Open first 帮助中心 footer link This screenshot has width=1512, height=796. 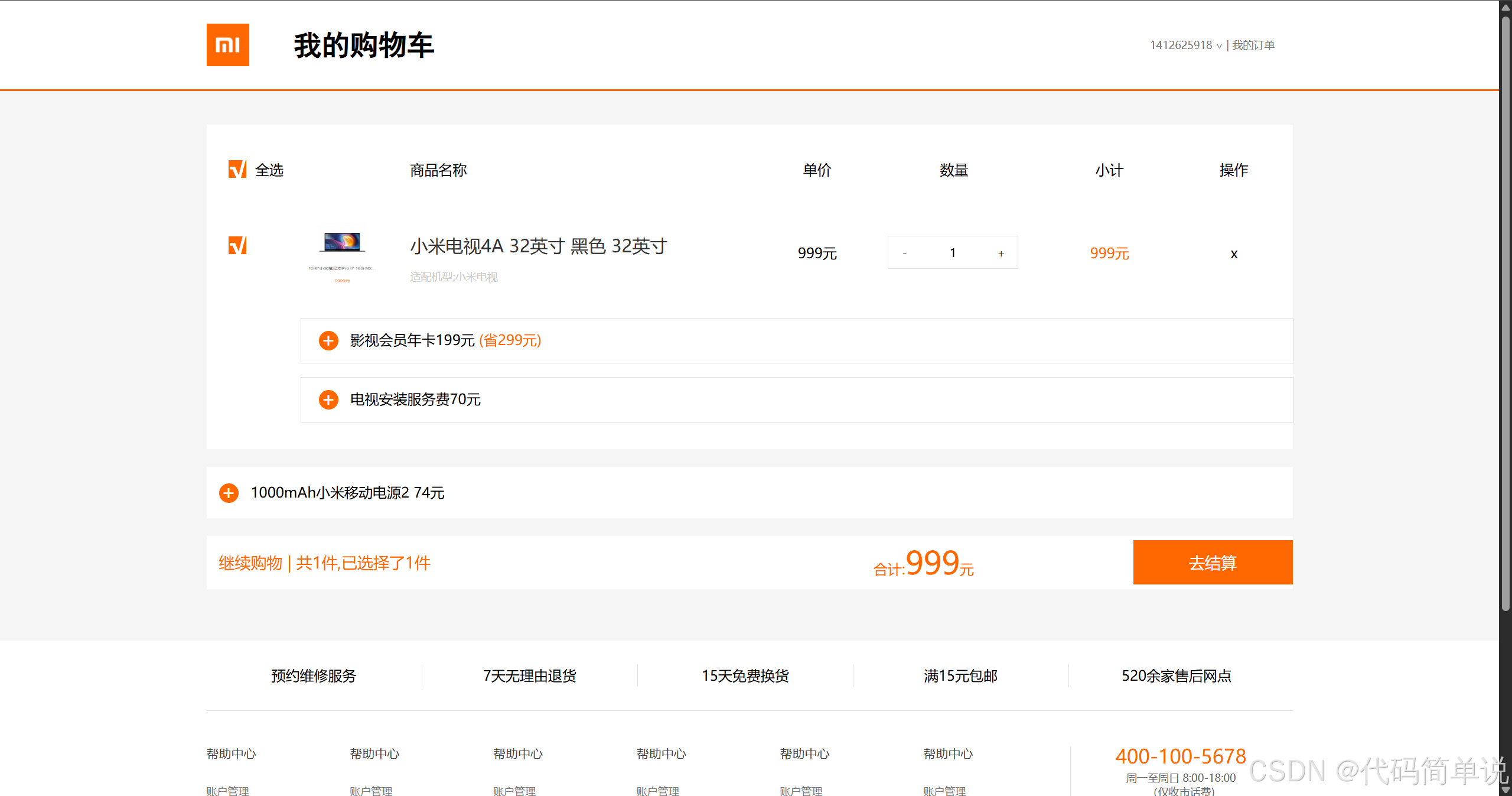point(231,753)
